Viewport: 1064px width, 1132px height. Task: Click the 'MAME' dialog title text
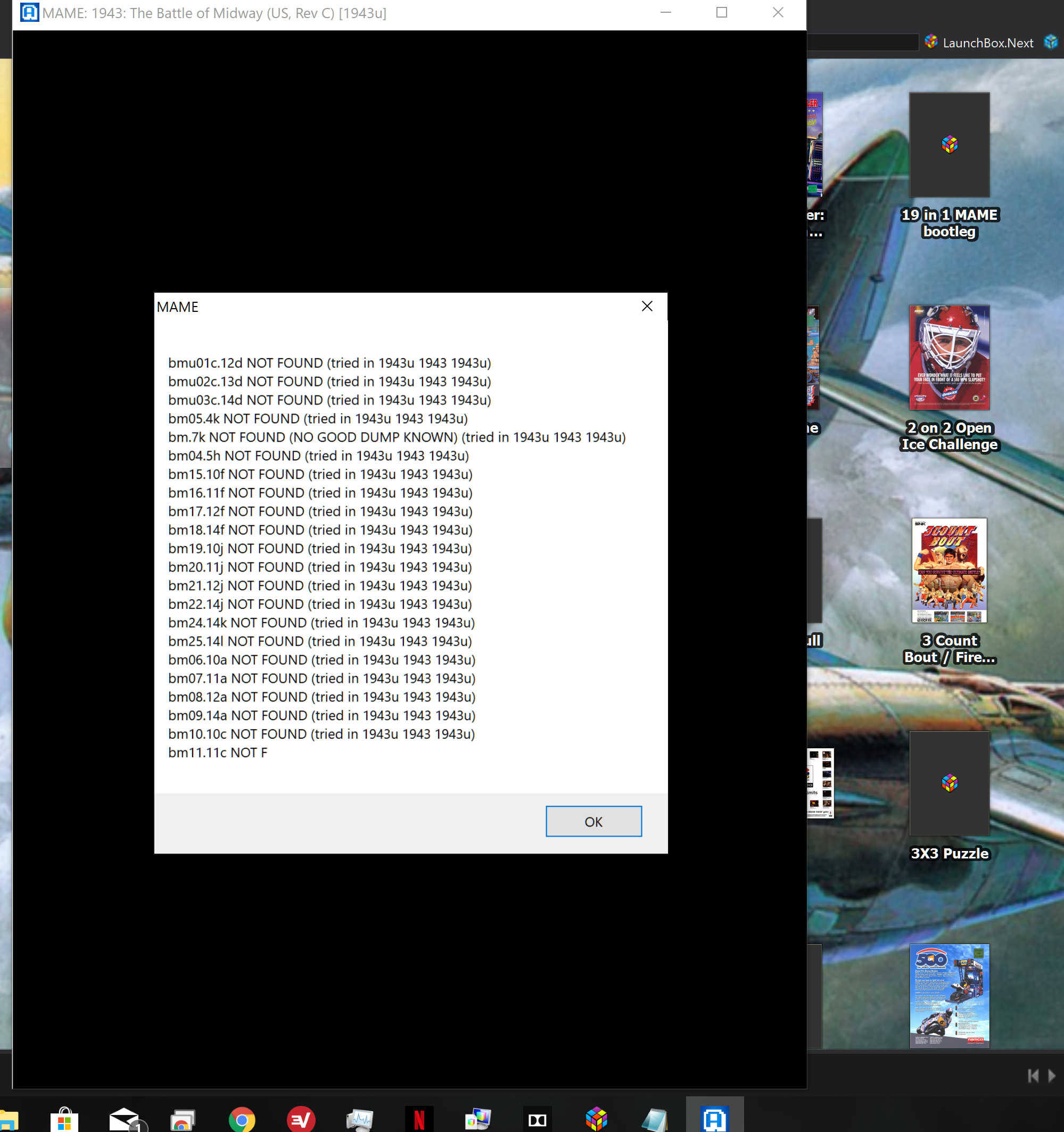(178, 307)
